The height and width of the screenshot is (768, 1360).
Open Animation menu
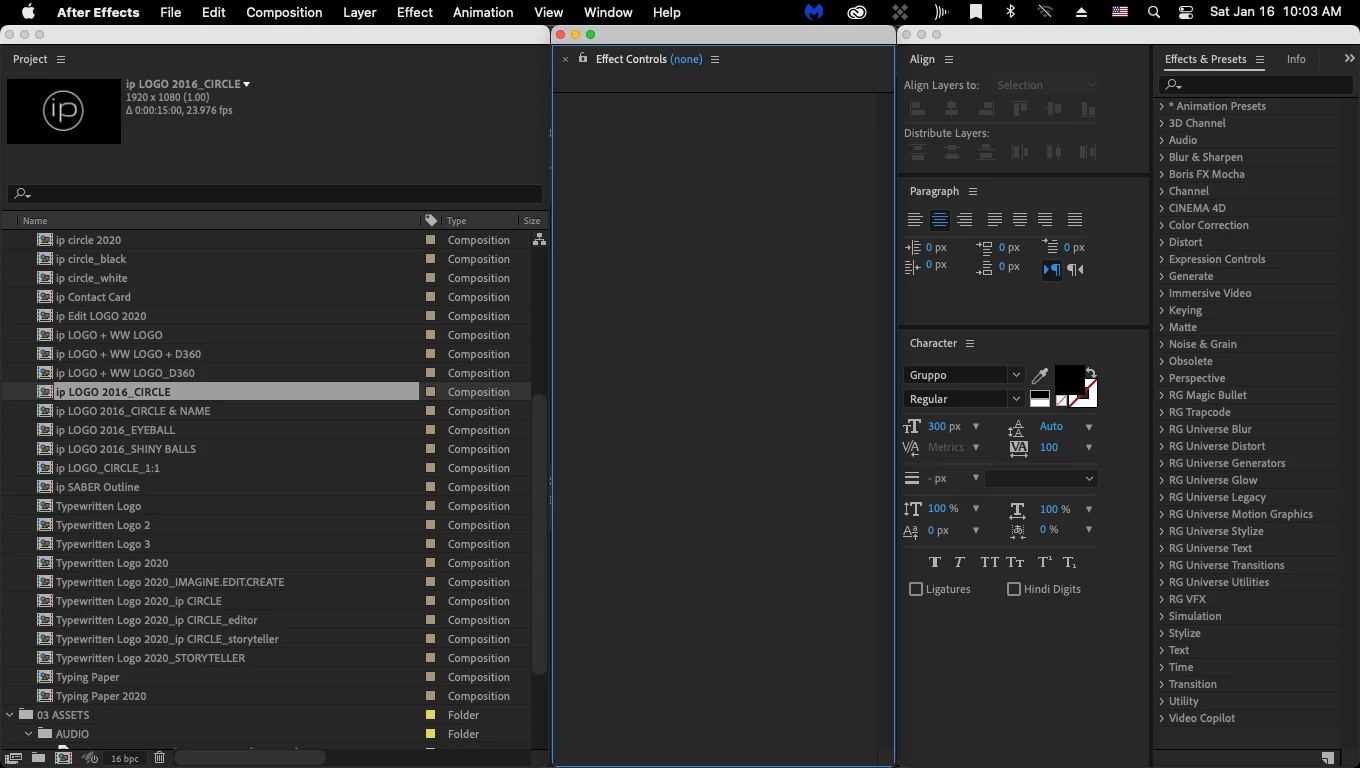(483, 12)
